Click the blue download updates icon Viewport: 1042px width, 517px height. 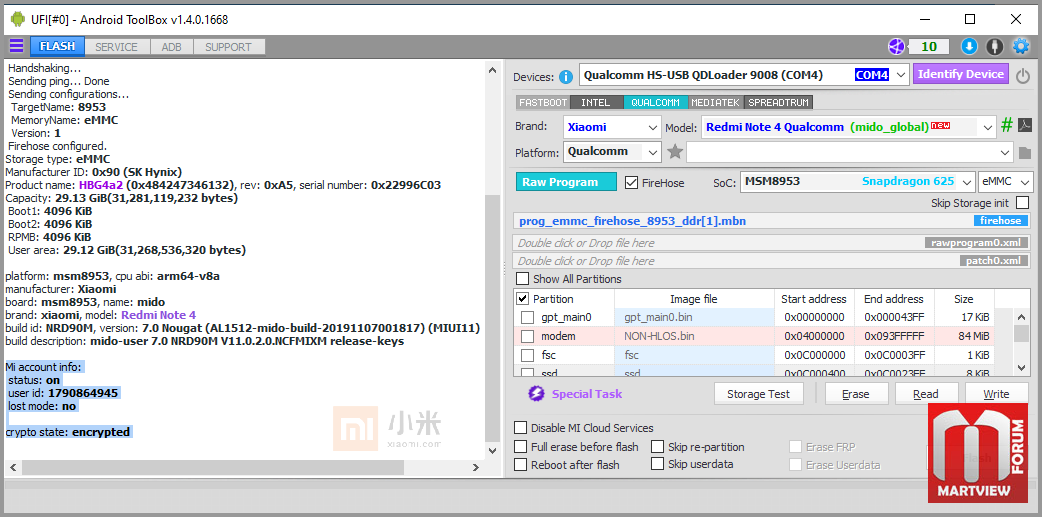click(970, 47)
